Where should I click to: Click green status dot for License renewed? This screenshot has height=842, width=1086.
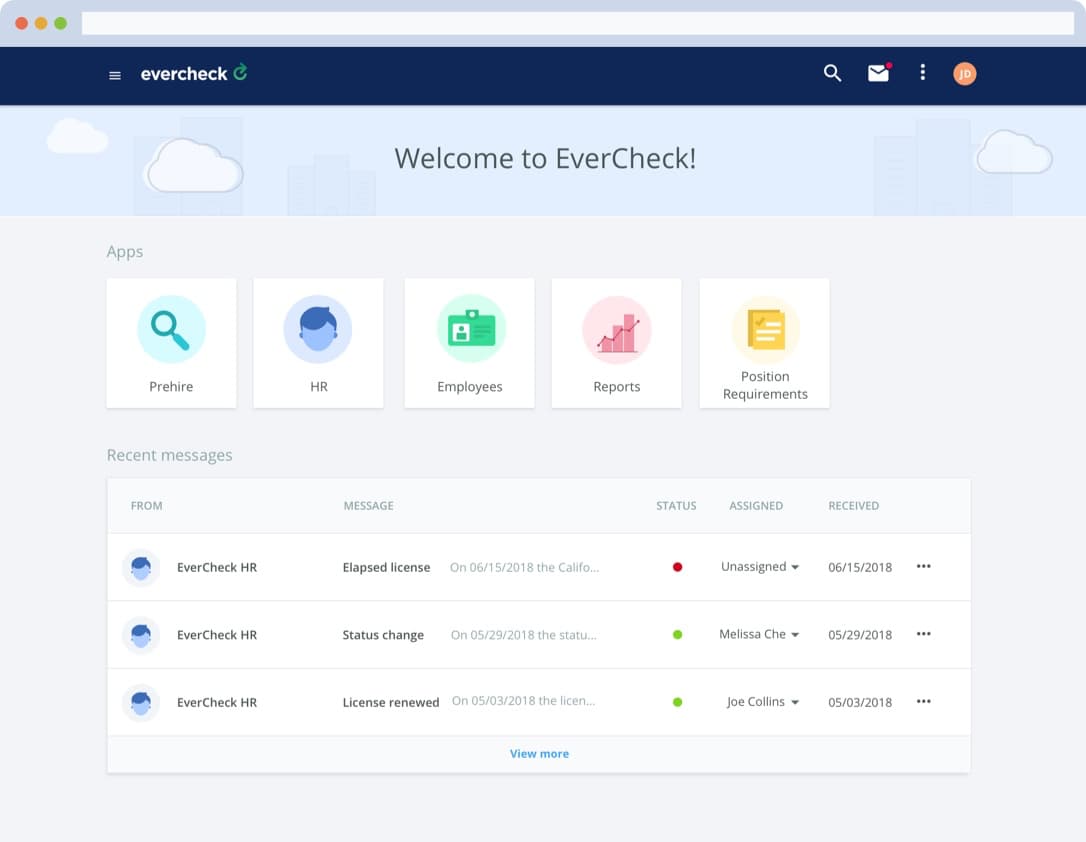click(x=677, y=702)
